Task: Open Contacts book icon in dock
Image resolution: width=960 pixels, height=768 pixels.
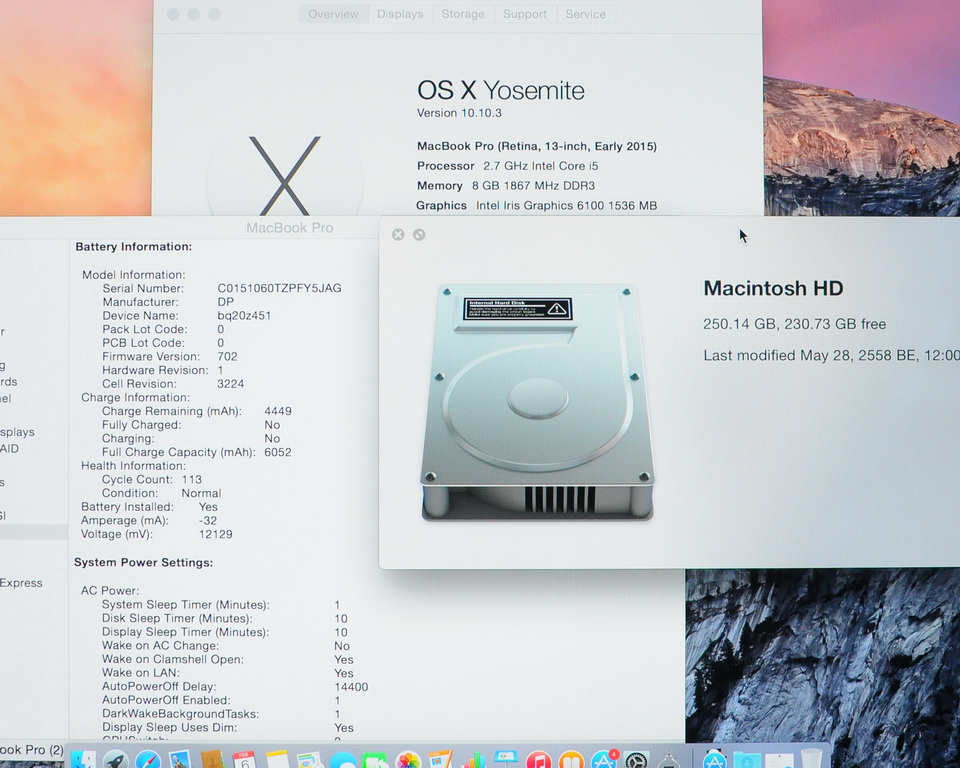Action: pyautogui.click(x=212, y=759)
